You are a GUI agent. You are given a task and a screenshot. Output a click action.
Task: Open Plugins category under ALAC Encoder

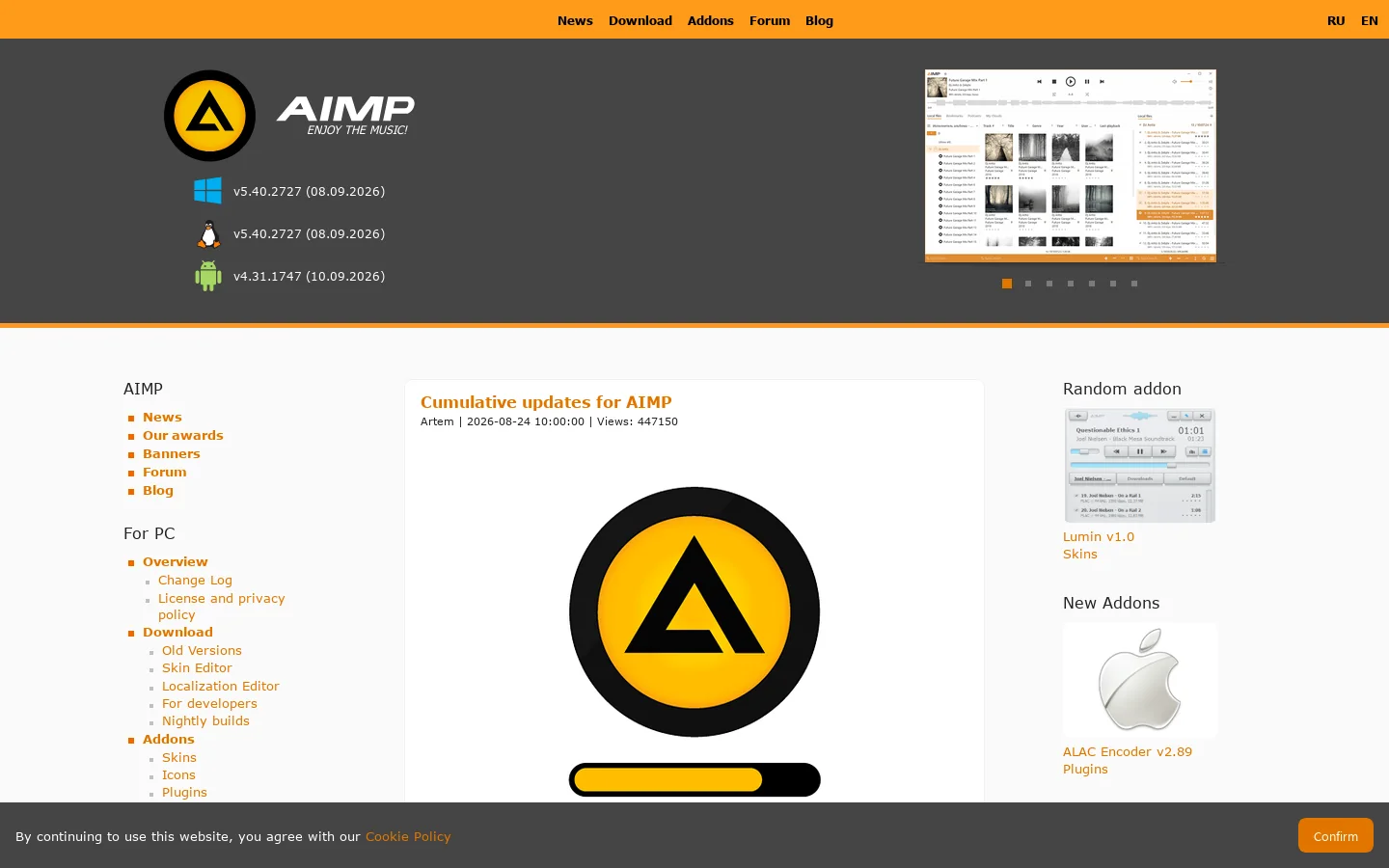(x=1085, y=769)
